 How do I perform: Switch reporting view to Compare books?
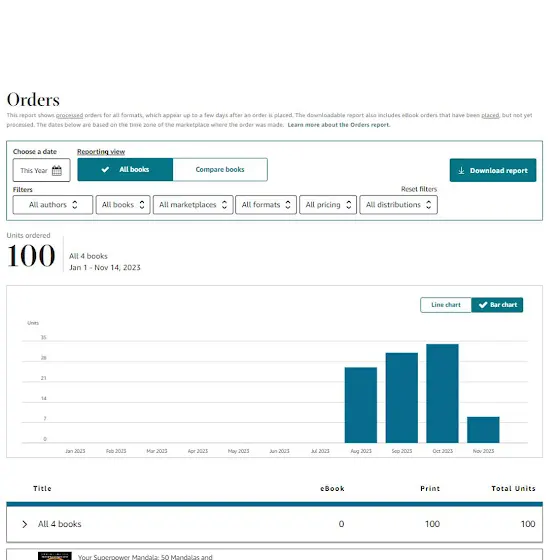(220, 170)
